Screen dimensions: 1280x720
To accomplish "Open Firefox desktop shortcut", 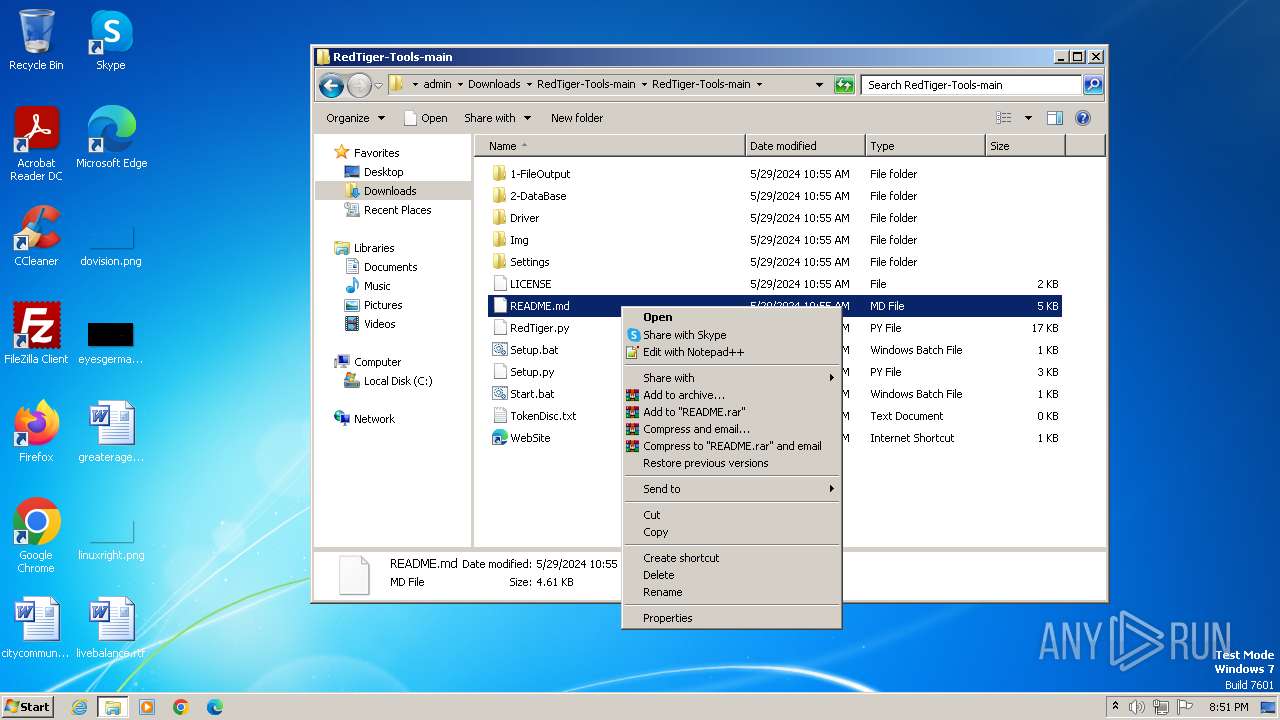I will [x=36, y=431].
